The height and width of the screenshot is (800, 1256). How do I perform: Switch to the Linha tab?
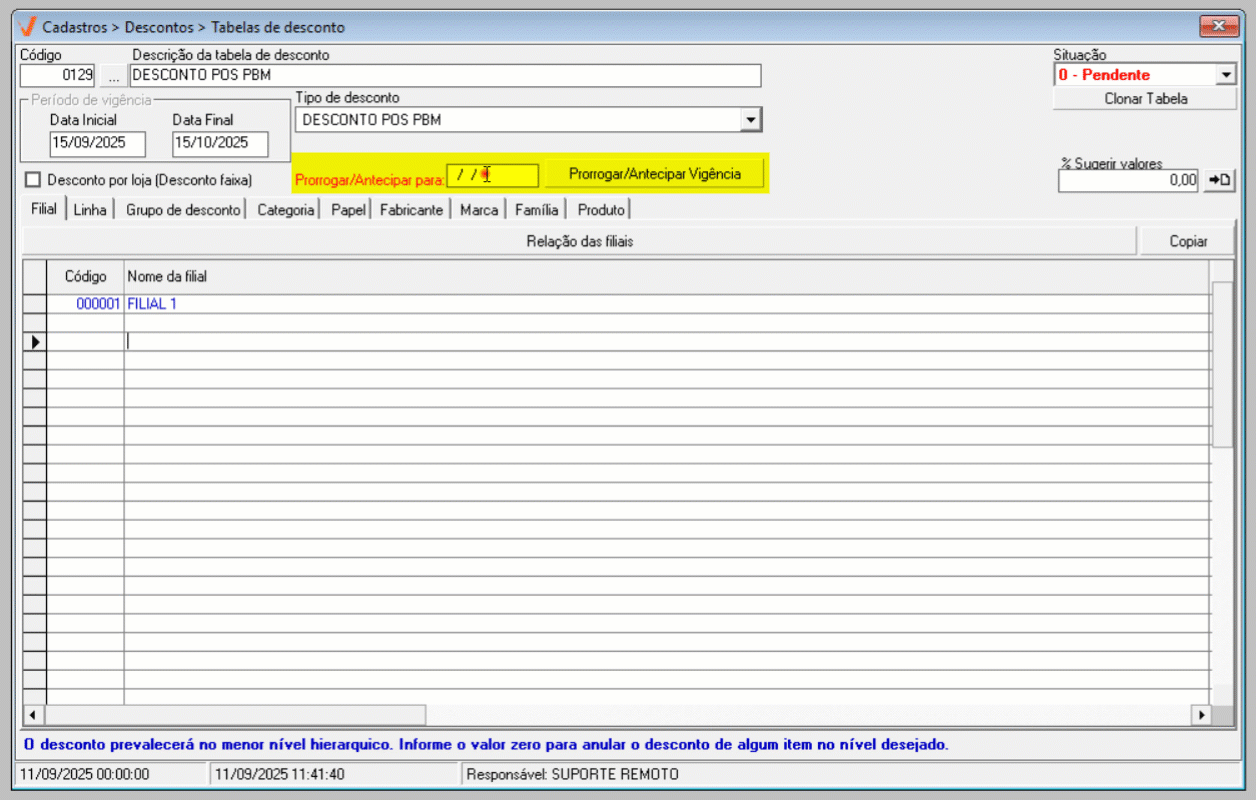[90, 210]
